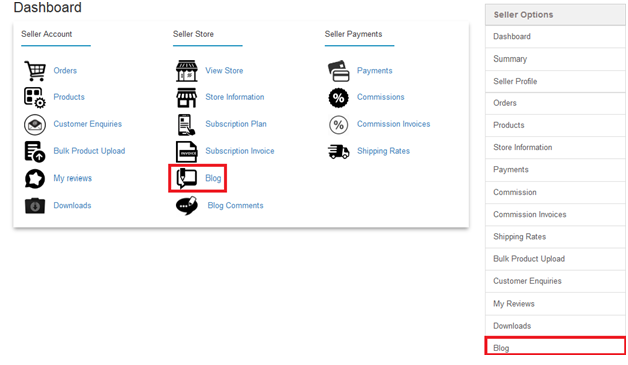Image resolution: width=628 pixels, height=365 pixels.
Task: Click the Blog Comments speech bubble icon
Action: pos(187,206)
